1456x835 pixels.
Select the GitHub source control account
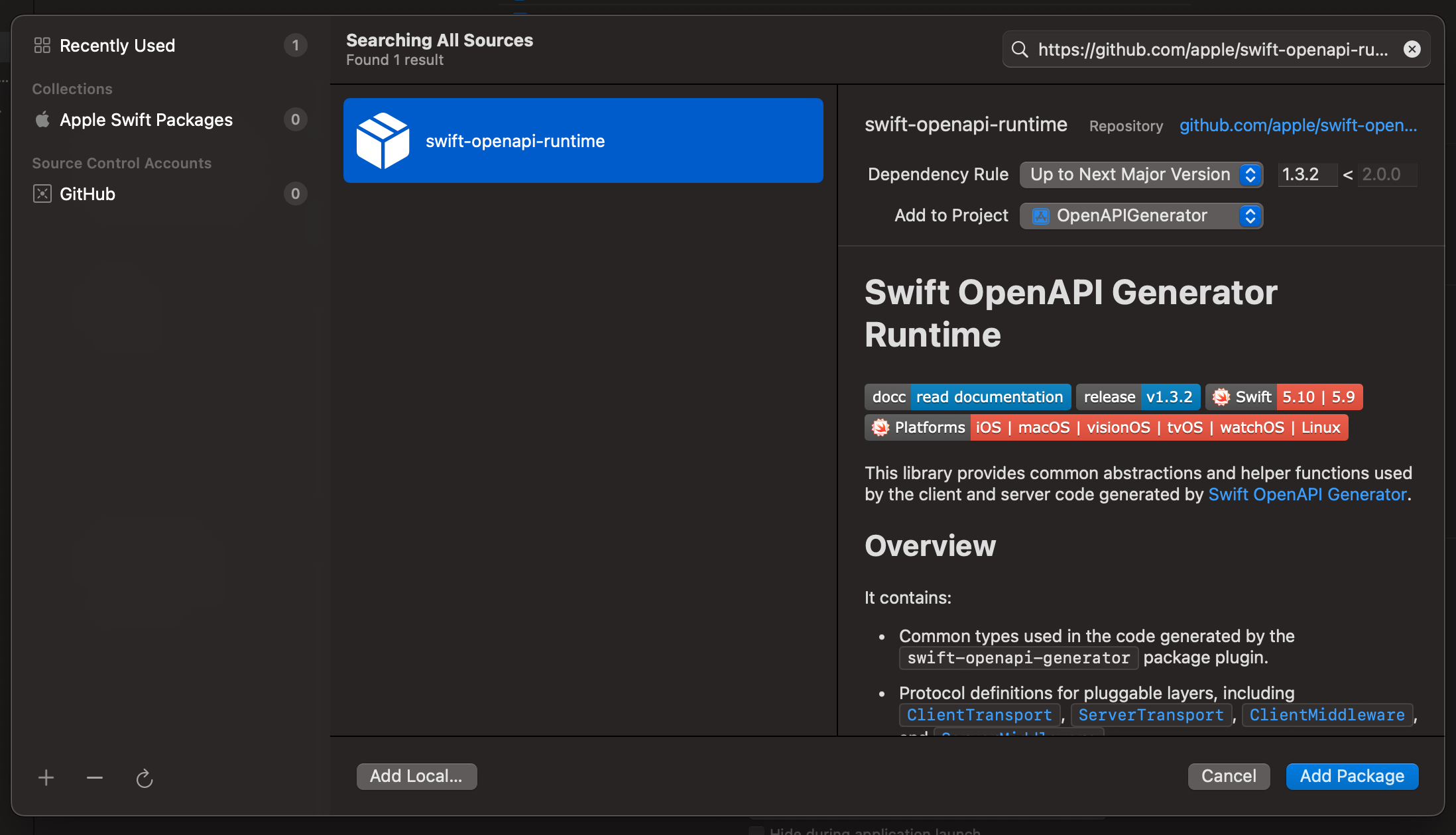(x=170, y=194)
